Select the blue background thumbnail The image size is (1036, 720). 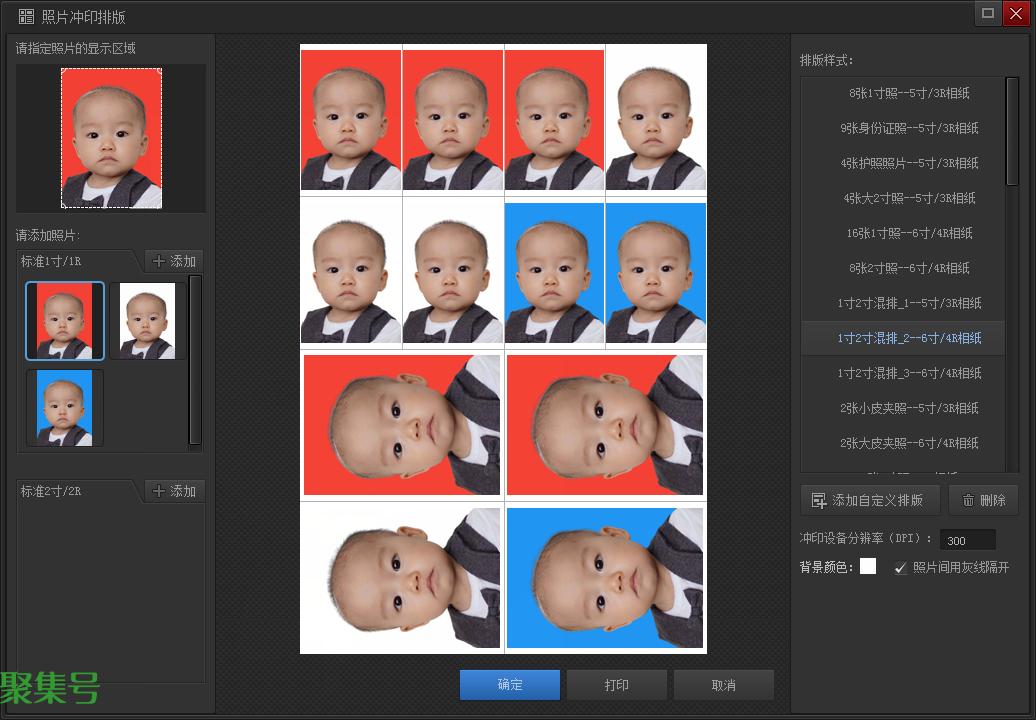(65, 408)
